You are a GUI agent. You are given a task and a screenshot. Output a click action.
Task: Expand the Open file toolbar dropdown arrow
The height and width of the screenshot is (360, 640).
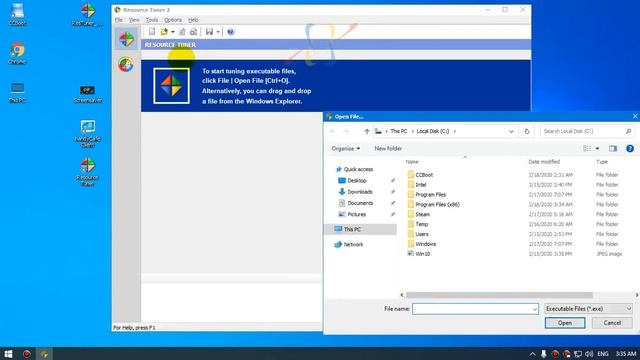point(173,32)
